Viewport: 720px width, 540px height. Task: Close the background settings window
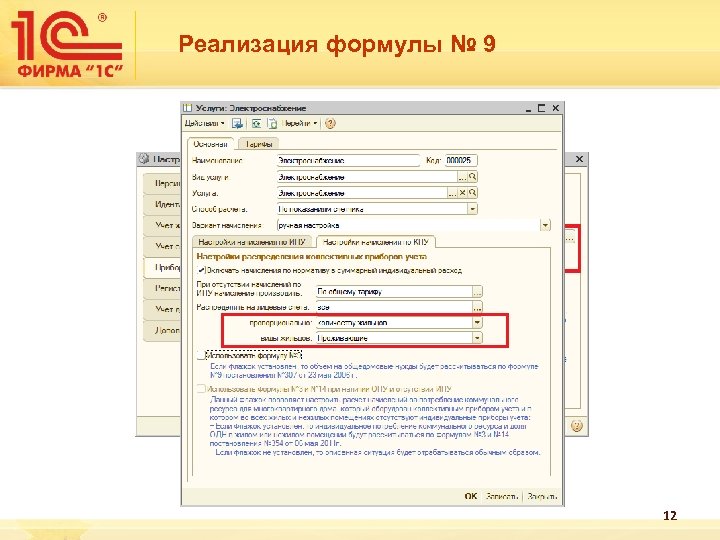point(579,159)
